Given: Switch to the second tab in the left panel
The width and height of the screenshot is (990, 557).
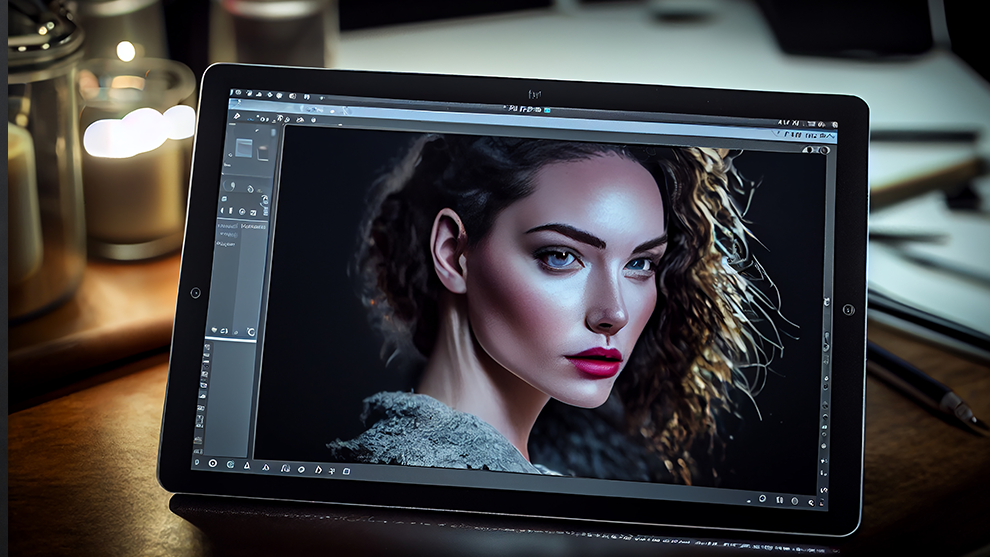Looking at the screenshot, I should [x=254, y=226].
